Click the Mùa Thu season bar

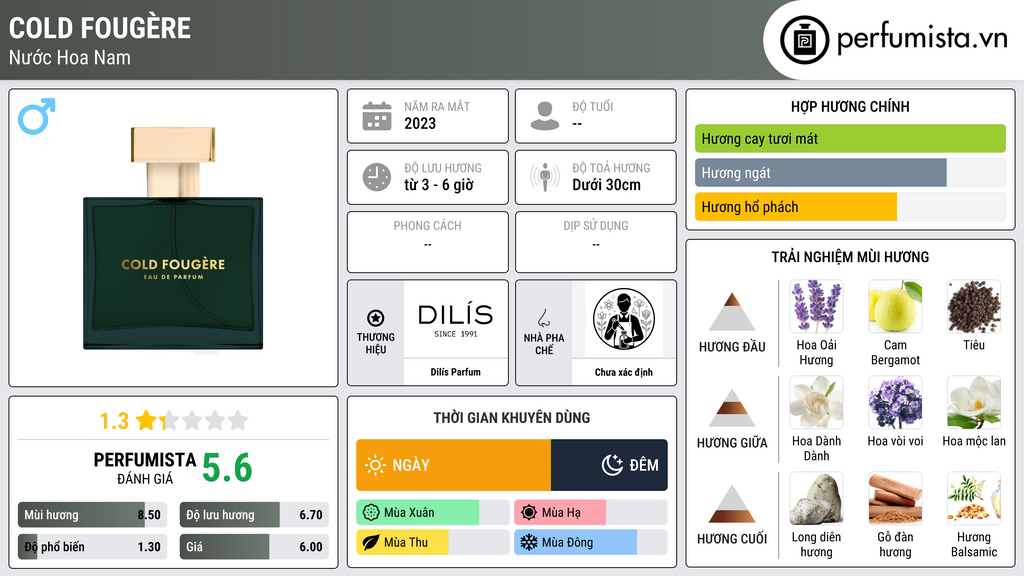tap(432, 543)
